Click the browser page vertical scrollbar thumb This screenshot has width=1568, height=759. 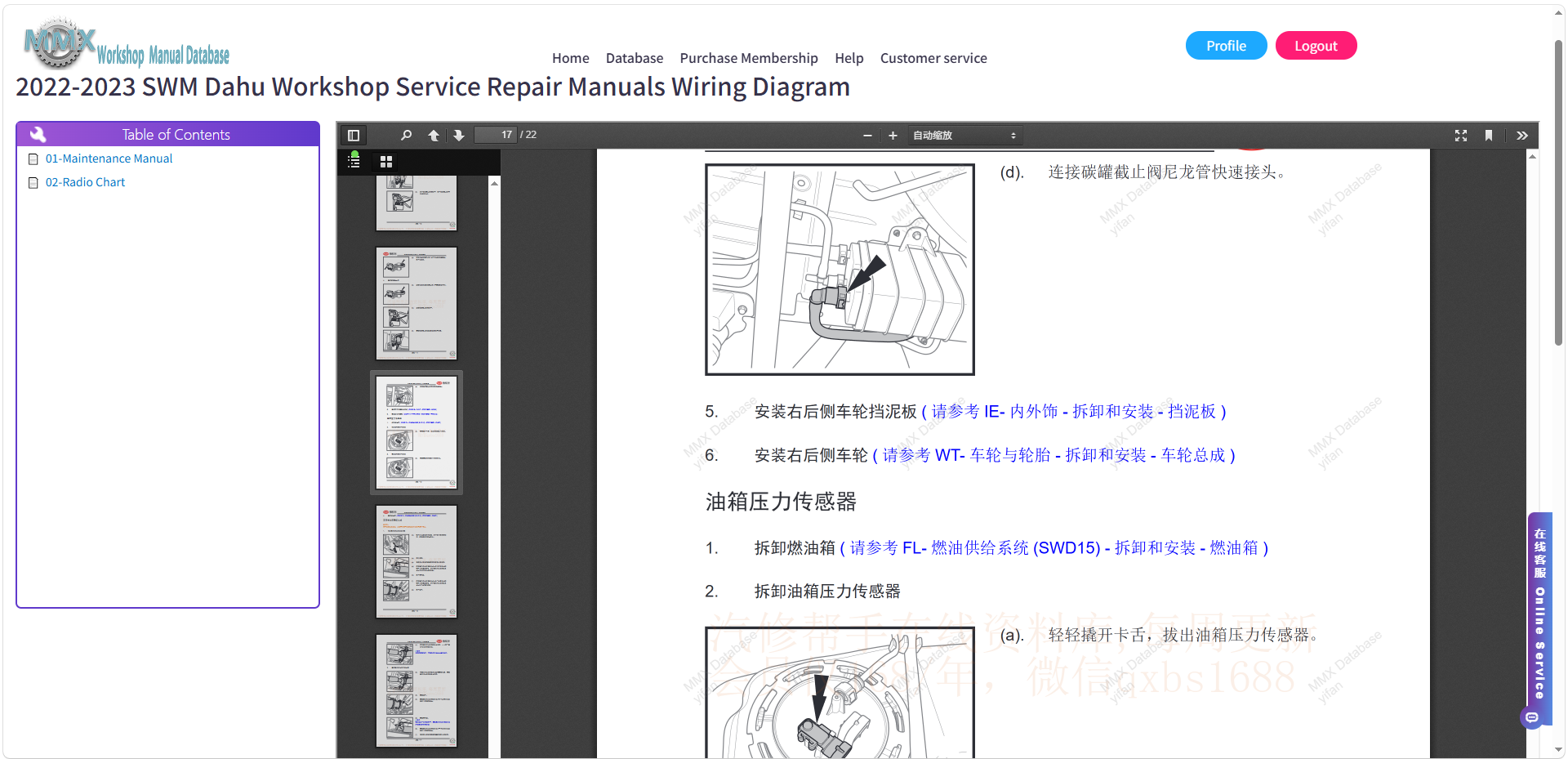pyautogui.click(x=1559, y=192)
